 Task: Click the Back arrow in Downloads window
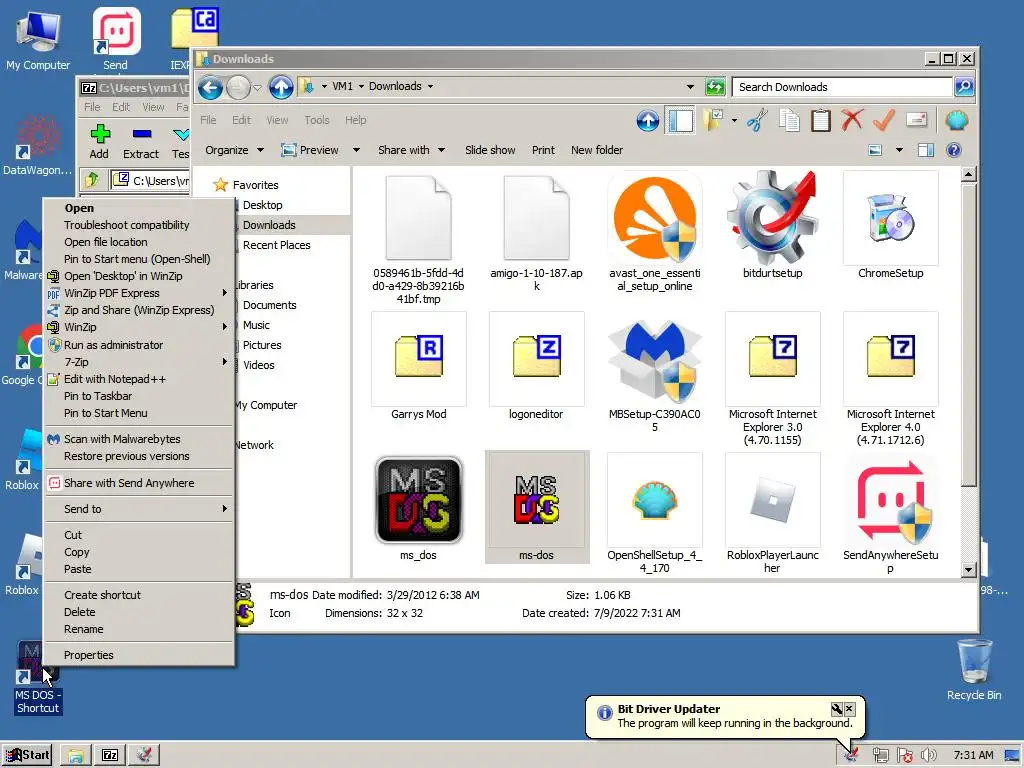[x=210, y=87]
